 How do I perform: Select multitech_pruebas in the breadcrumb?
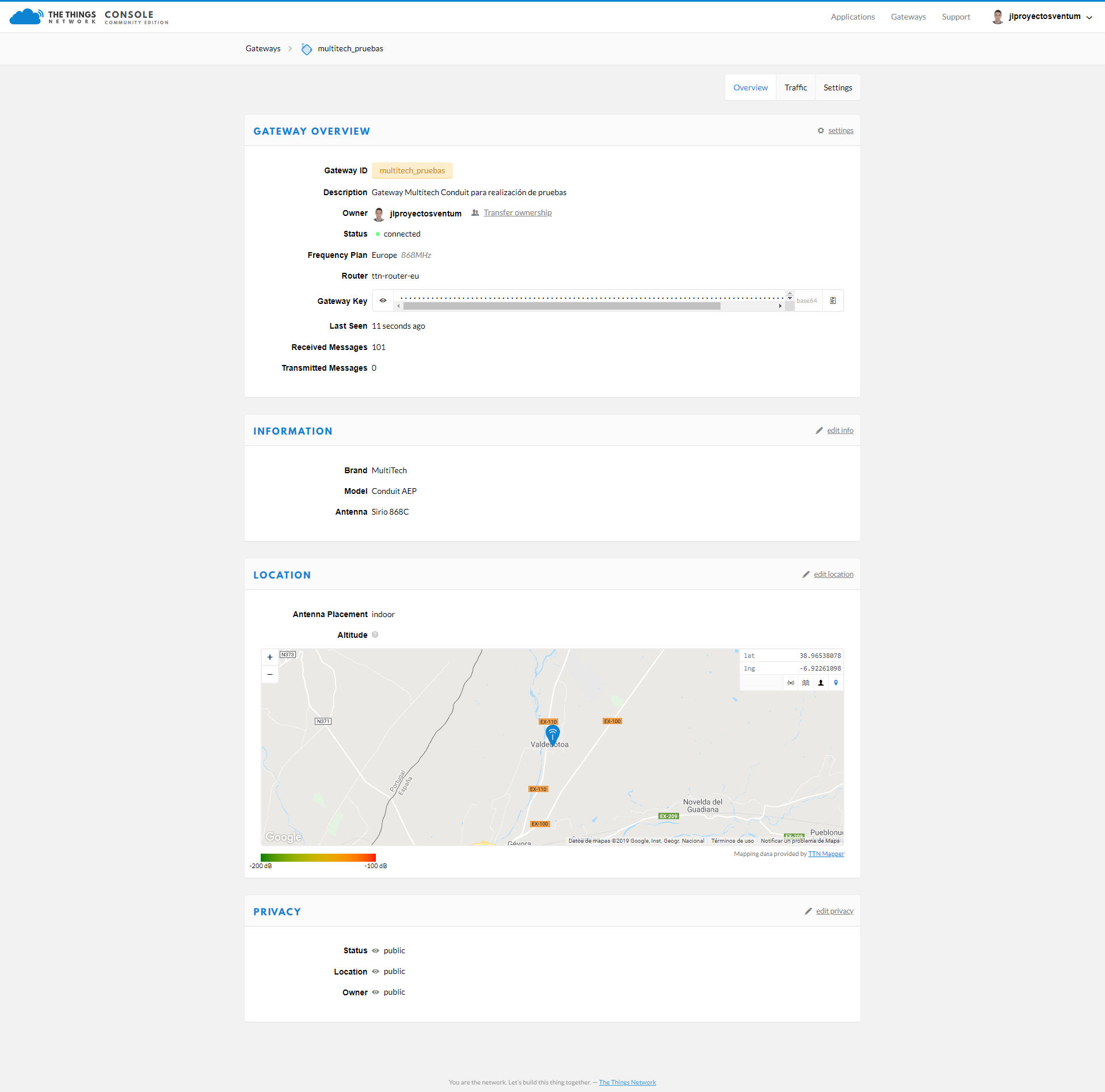pos(350,48)
